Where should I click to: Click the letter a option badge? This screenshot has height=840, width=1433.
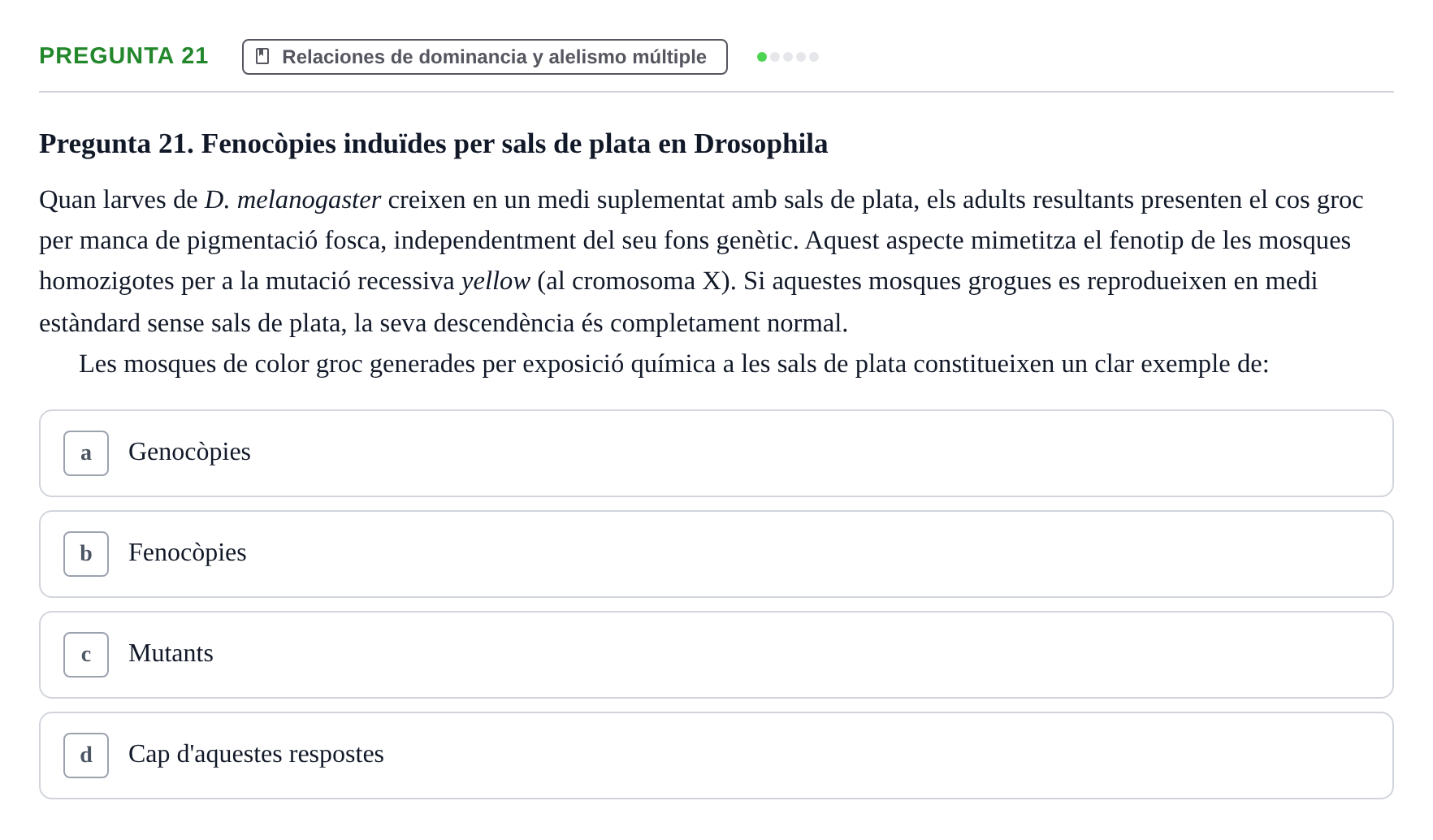pos(86,453)
